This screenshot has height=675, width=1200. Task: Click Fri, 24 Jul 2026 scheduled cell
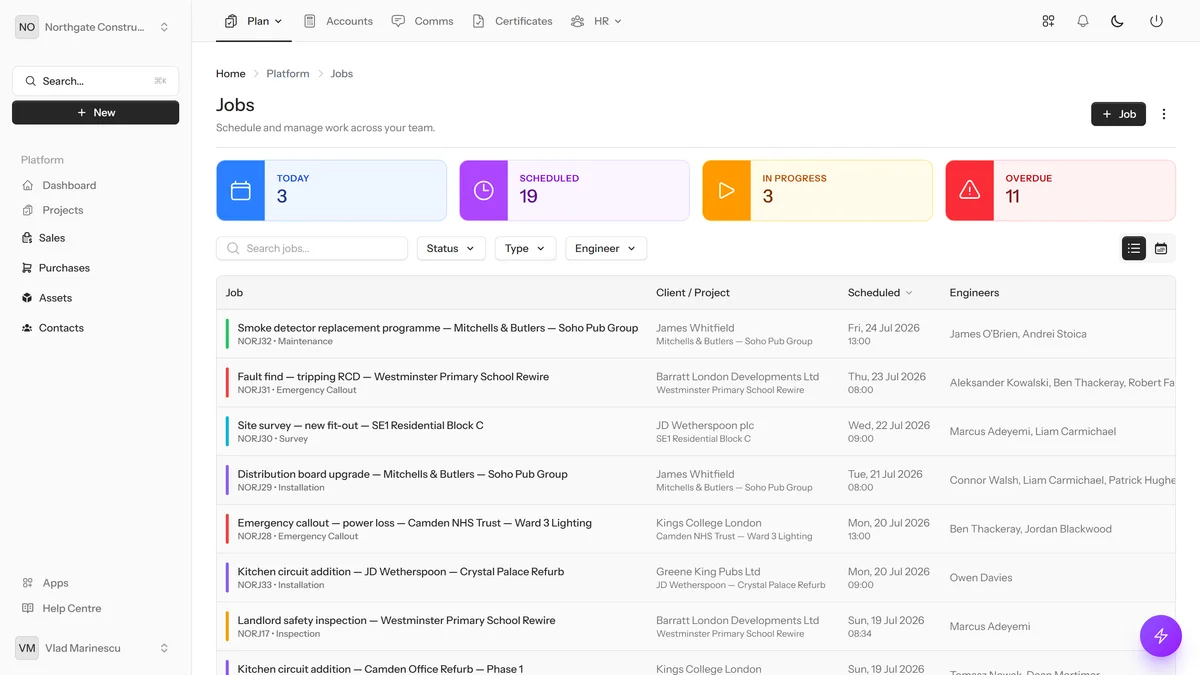[884, 328]
